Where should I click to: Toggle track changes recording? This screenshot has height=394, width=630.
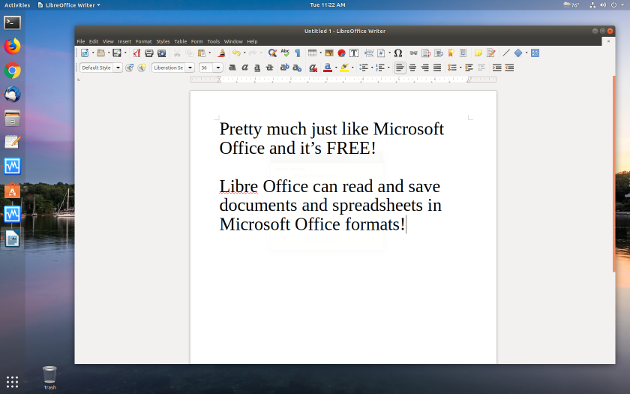click(x=491, y=53)
